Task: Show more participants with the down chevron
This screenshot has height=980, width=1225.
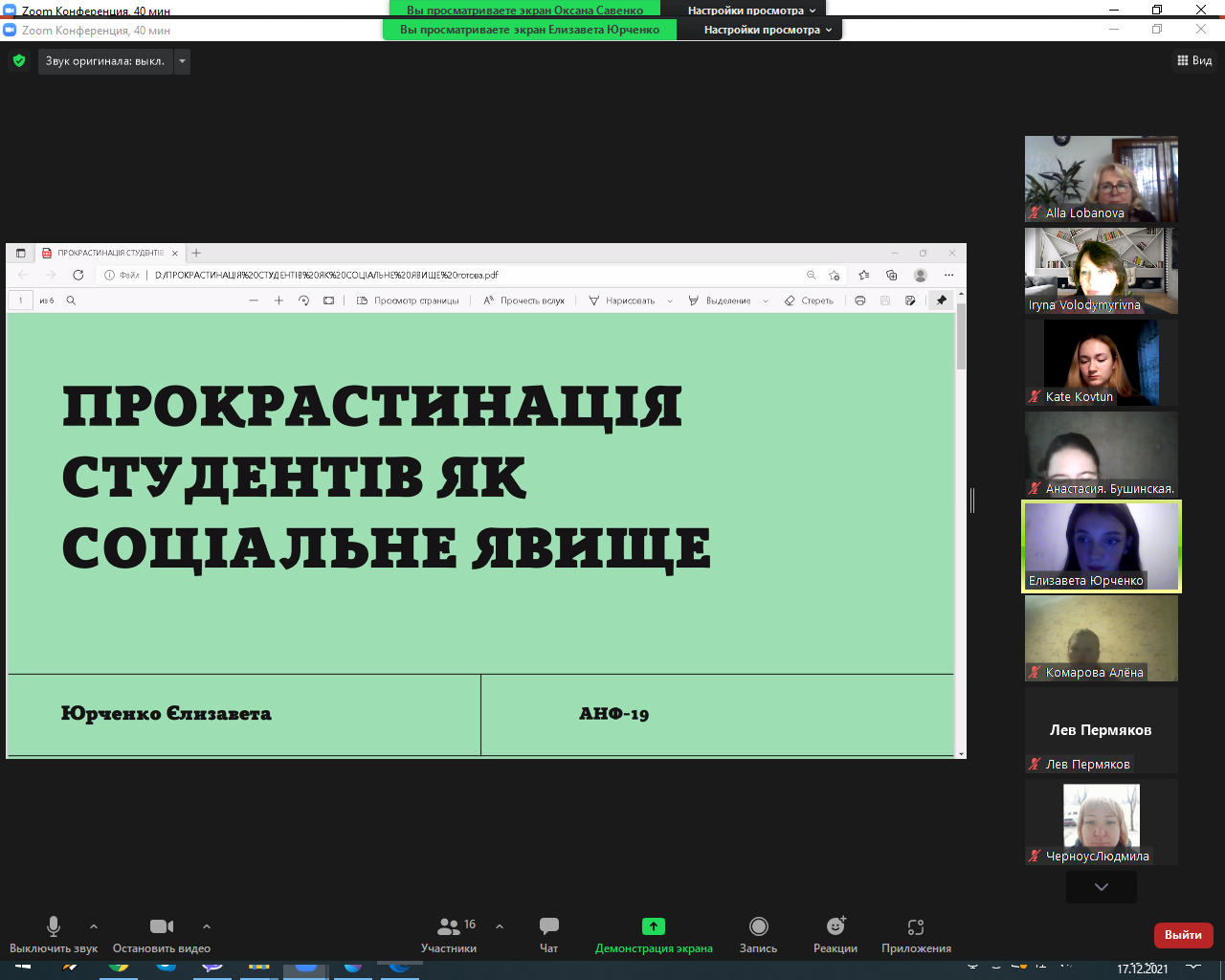Action: 1102,887
